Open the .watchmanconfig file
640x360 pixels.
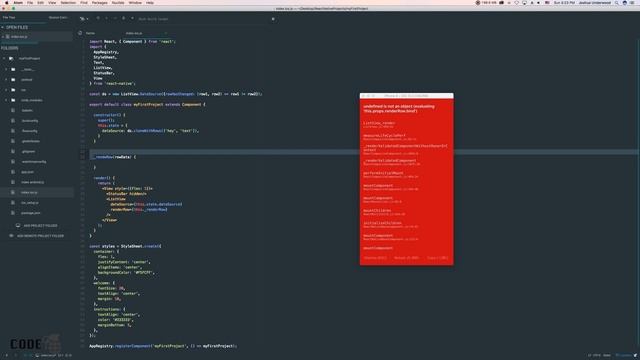(34, 162)
